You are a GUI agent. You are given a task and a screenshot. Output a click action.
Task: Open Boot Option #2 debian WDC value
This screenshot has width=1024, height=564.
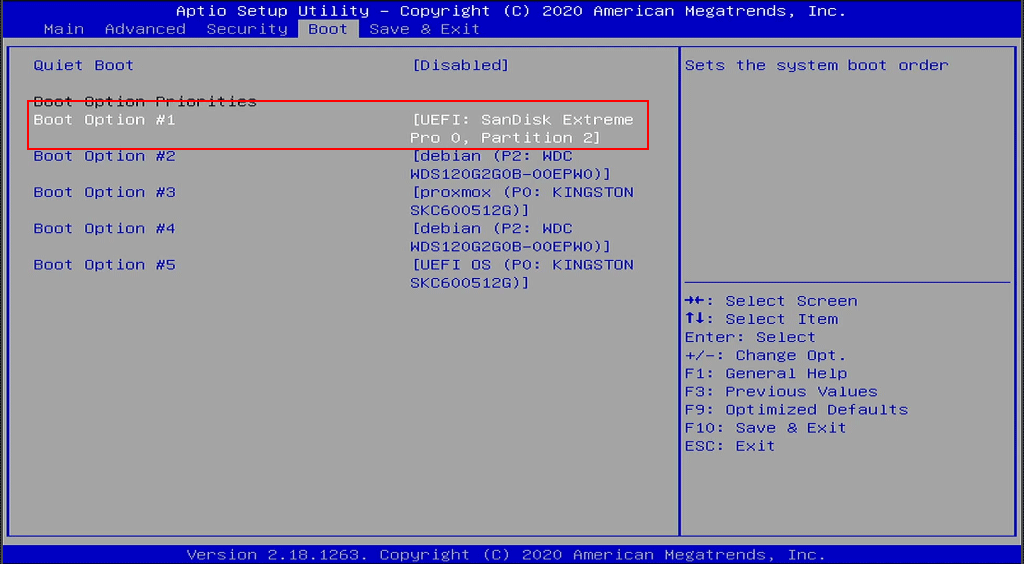pyautogui.click(x=511, y=165)
